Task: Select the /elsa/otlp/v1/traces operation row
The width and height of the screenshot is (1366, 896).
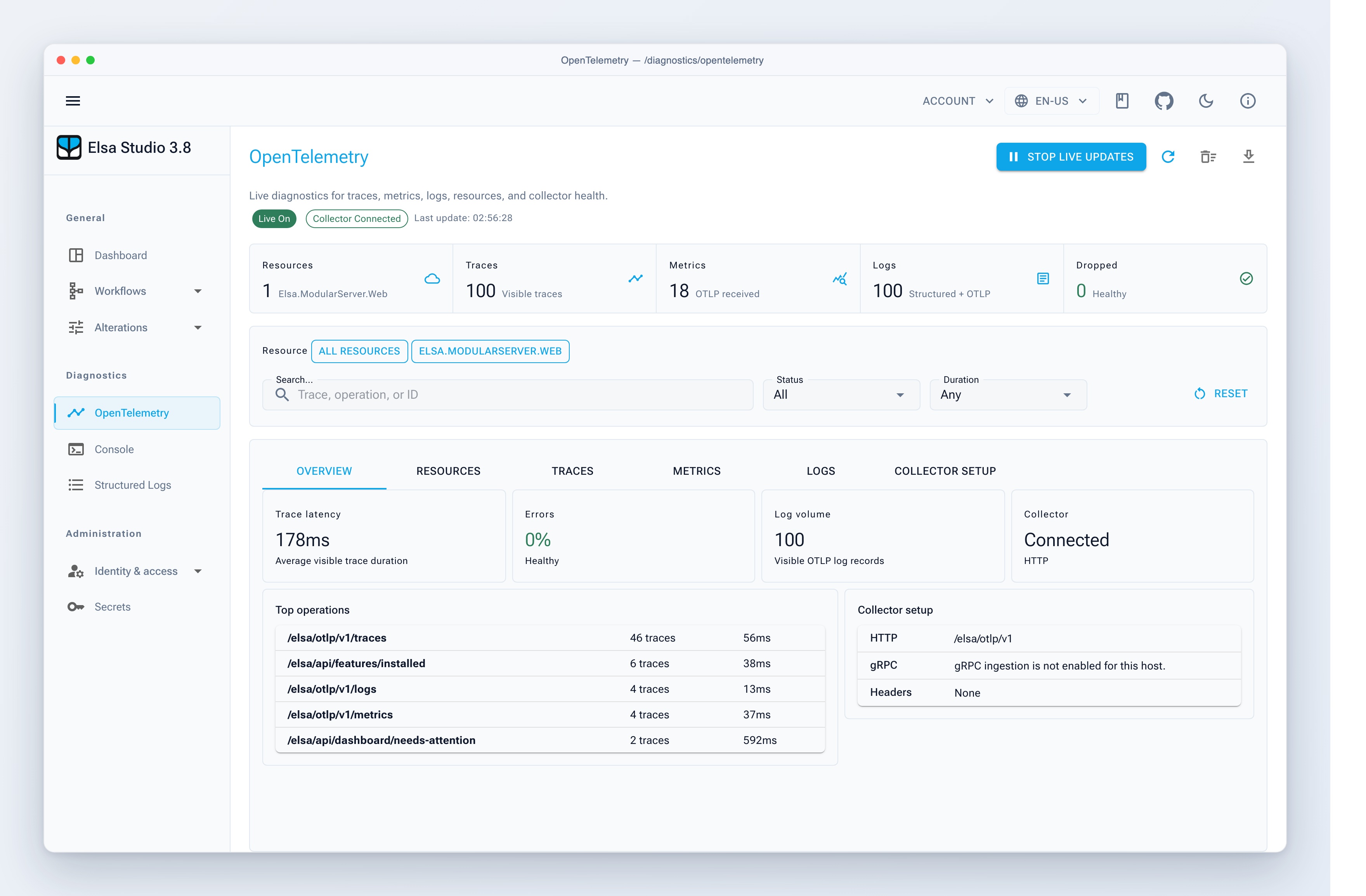Action: (550, 638)
